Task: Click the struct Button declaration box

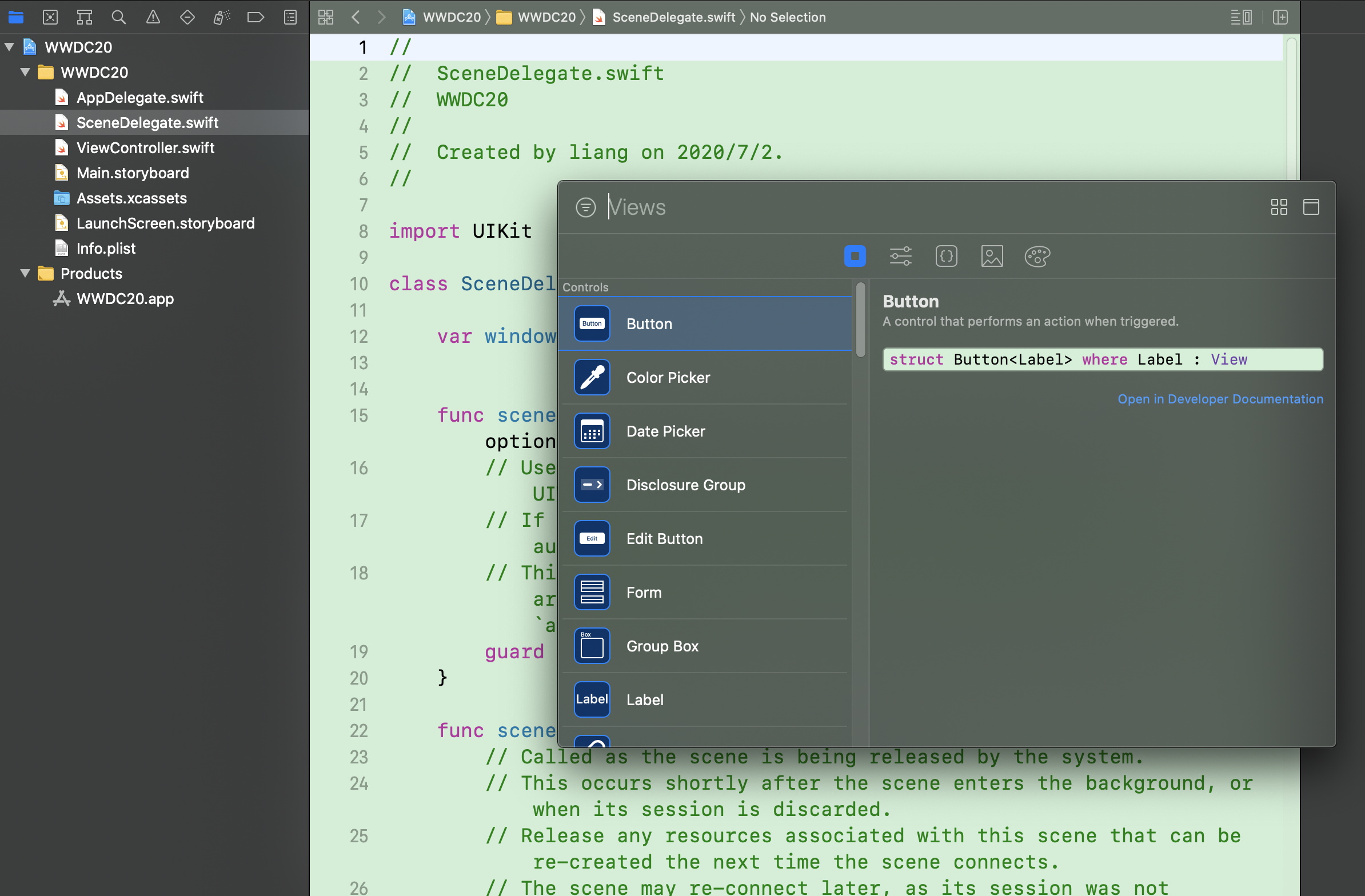Action: [x=1102, y=359]
